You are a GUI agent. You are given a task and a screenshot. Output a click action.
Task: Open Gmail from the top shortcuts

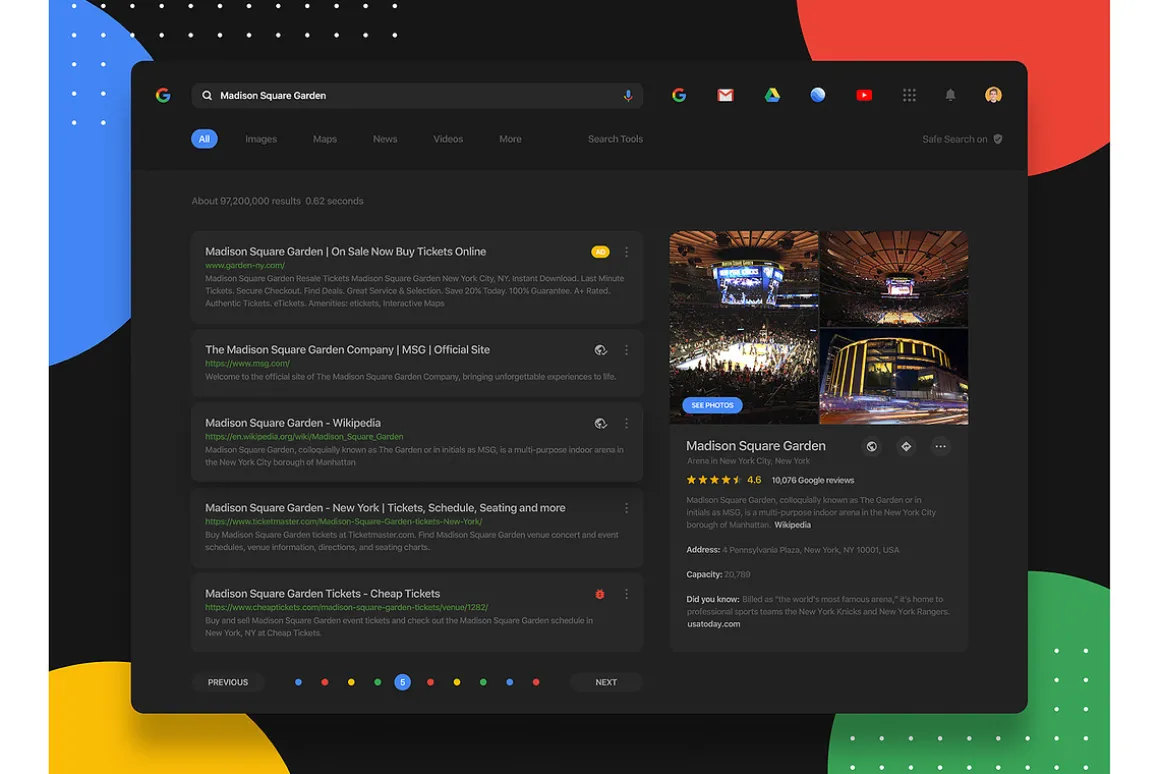pyautogui.click(x=725, y=95)
